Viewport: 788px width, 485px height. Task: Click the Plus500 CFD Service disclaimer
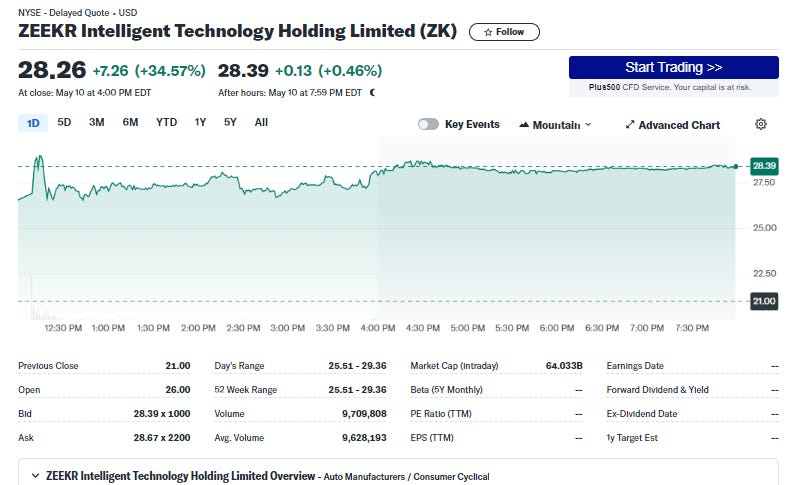[669, 87]
